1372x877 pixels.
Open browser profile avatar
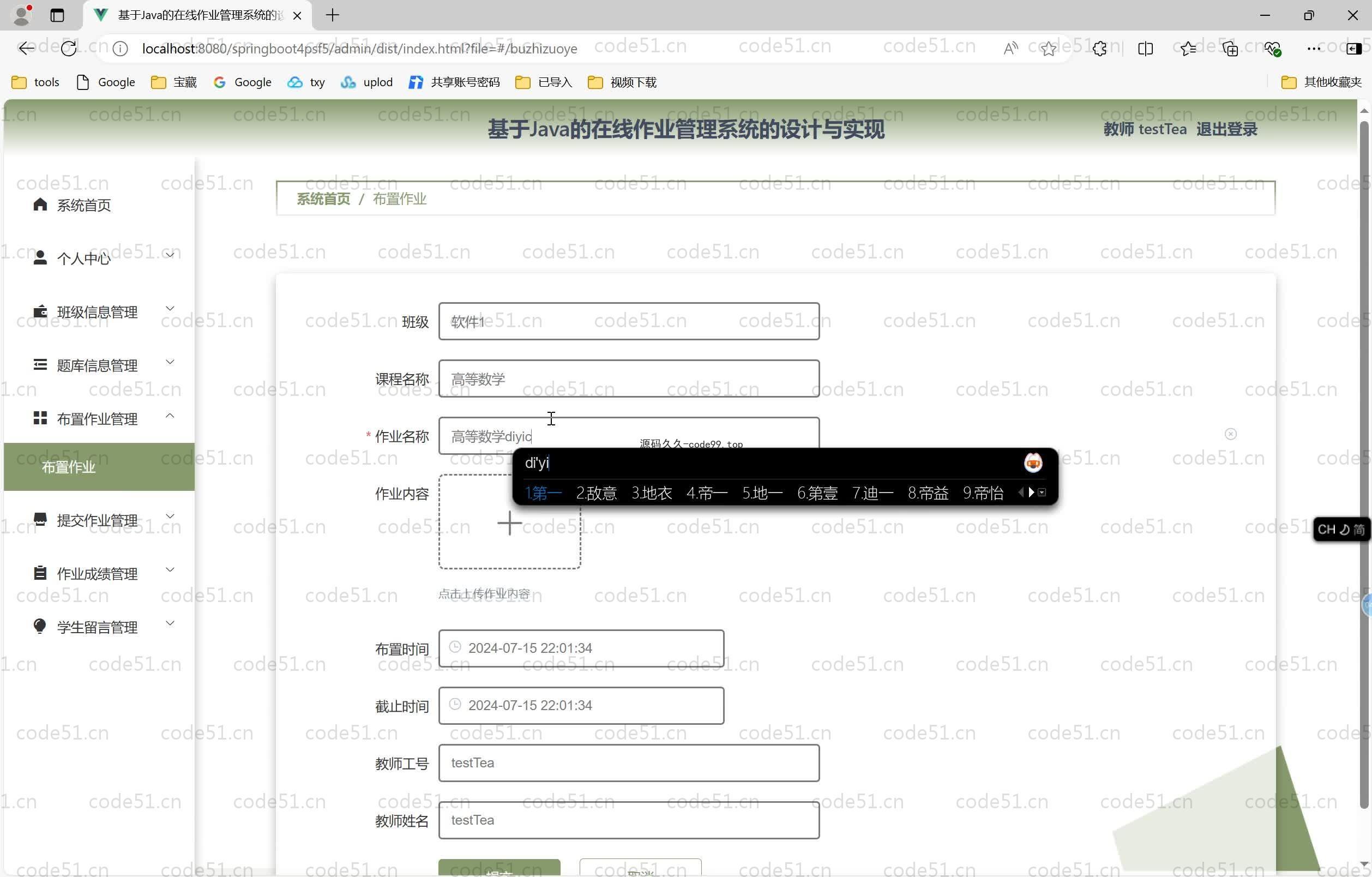click(22, 15)
